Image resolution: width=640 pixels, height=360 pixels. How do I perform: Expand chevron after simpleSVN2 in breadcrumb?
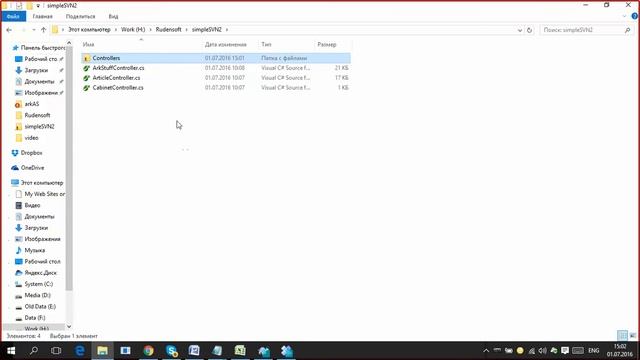(x=227, y=30)
